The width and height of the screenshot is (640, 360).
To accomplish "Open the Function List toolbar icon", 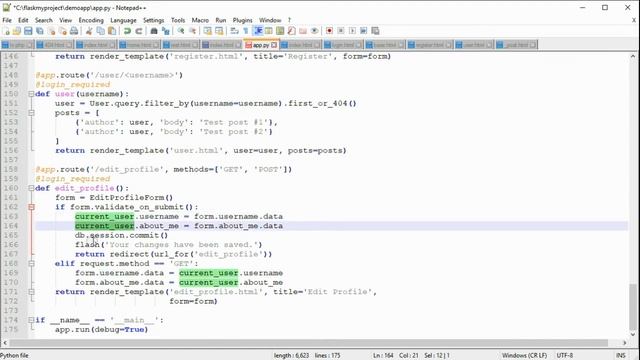I will pyautogui.click(x=291, y=31).
